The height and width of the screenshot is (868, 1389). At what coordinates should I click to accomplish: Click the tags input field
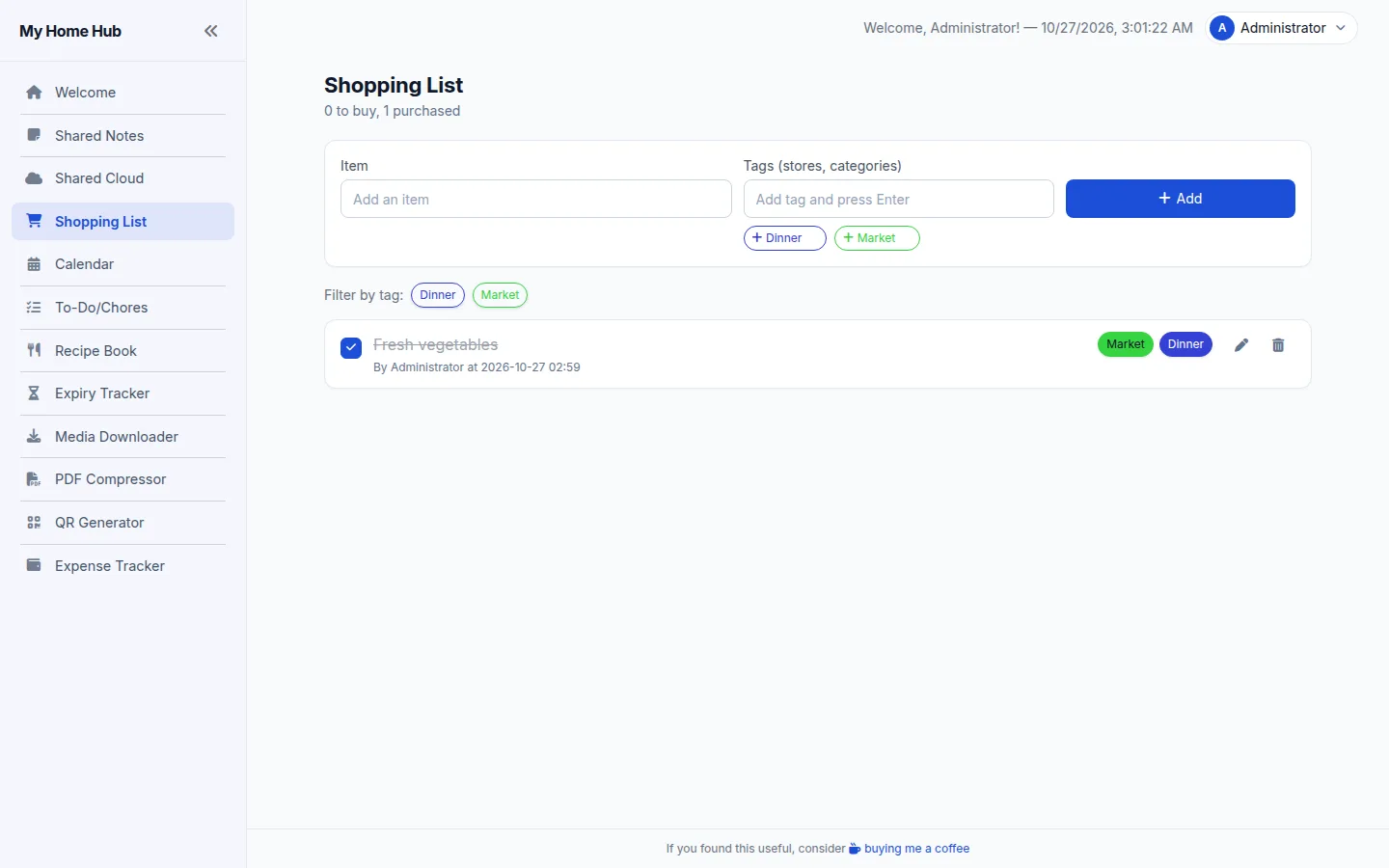(x=899, y=199)
